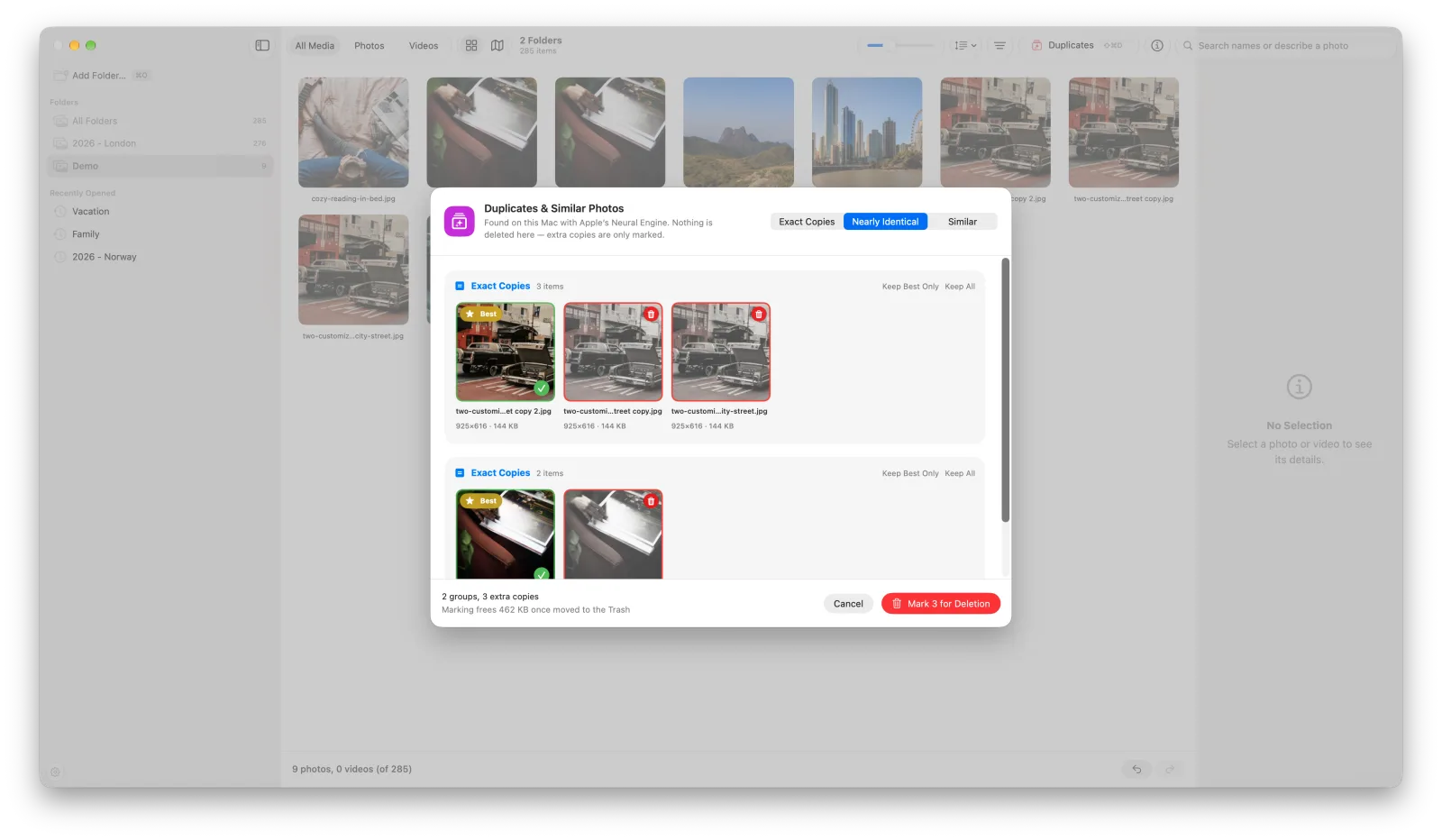Select cozy-reading-in-bed.jpg thumbnail
Viewport: 1442px width, 840px height.
pos(353,132)
